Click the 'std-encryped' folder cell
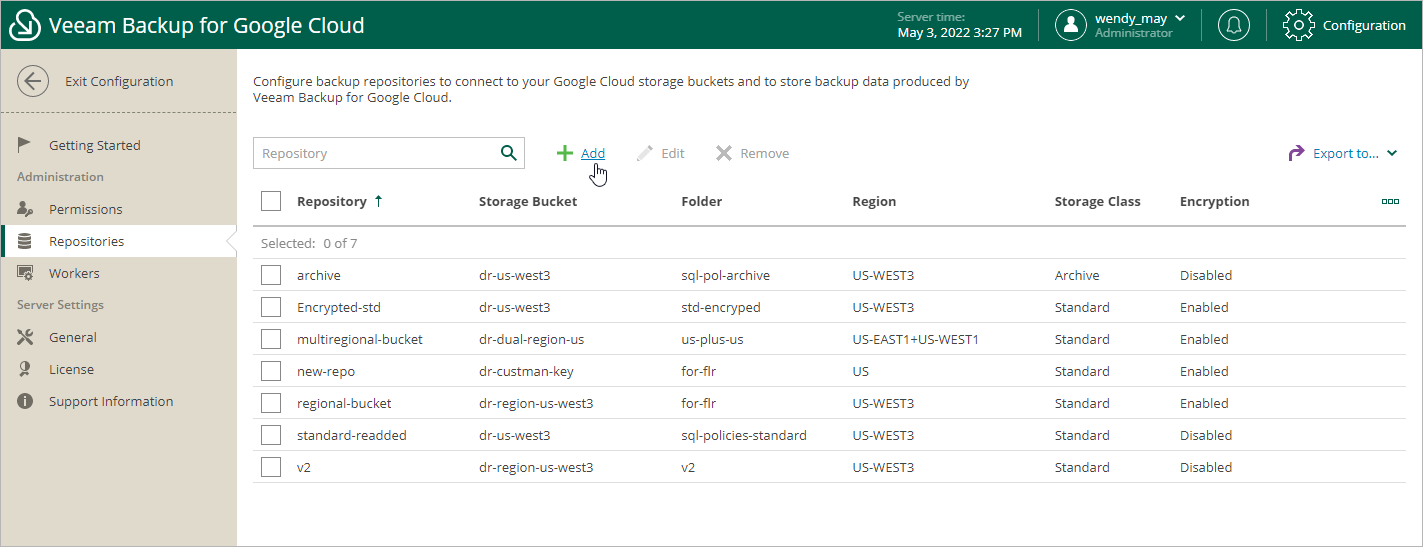1423x547 pixels. [x=720, y=307]
